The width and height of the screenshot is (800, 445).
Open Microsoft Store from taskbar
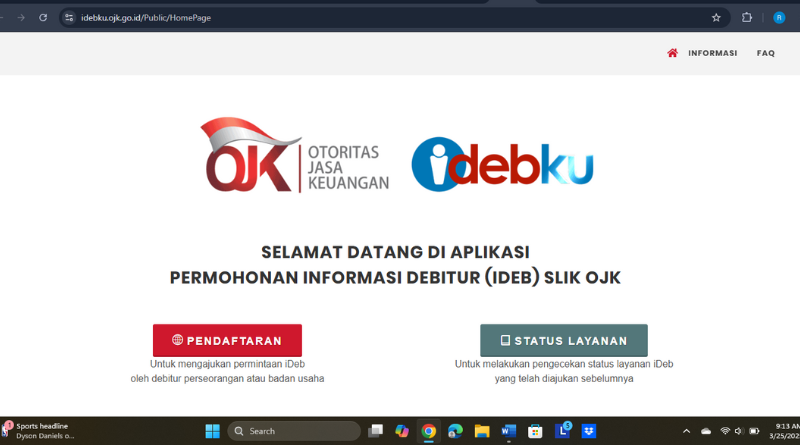pos(535,431)
